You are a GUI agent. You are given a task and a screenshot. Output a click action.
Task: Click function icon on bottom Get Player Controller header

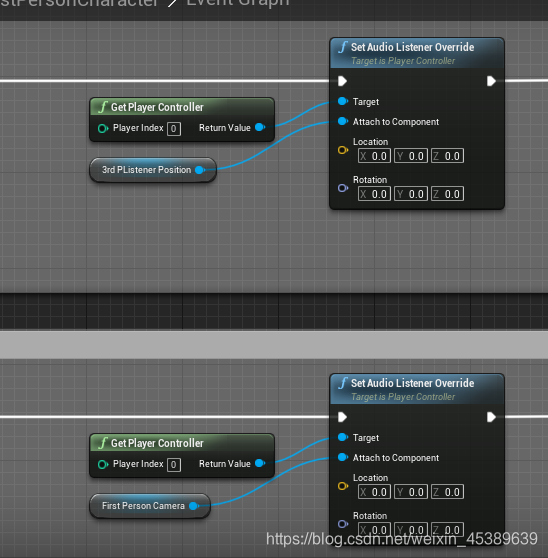103,443
